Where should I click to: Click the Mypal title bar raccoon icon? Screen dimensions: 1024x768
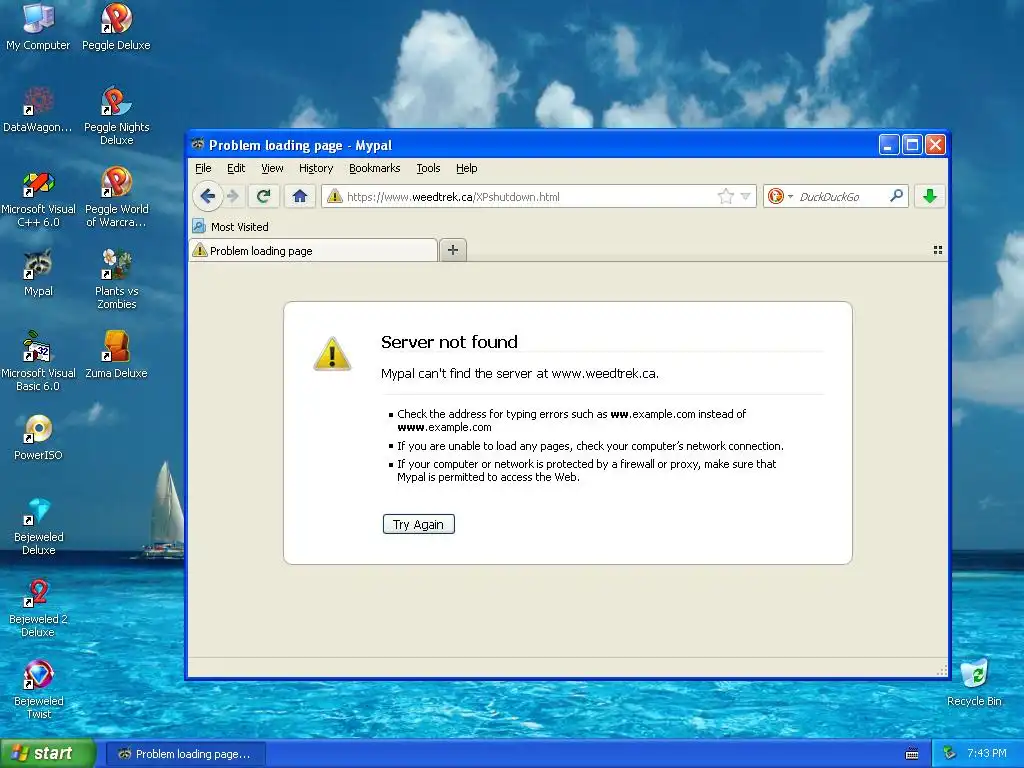pos(197,144)
